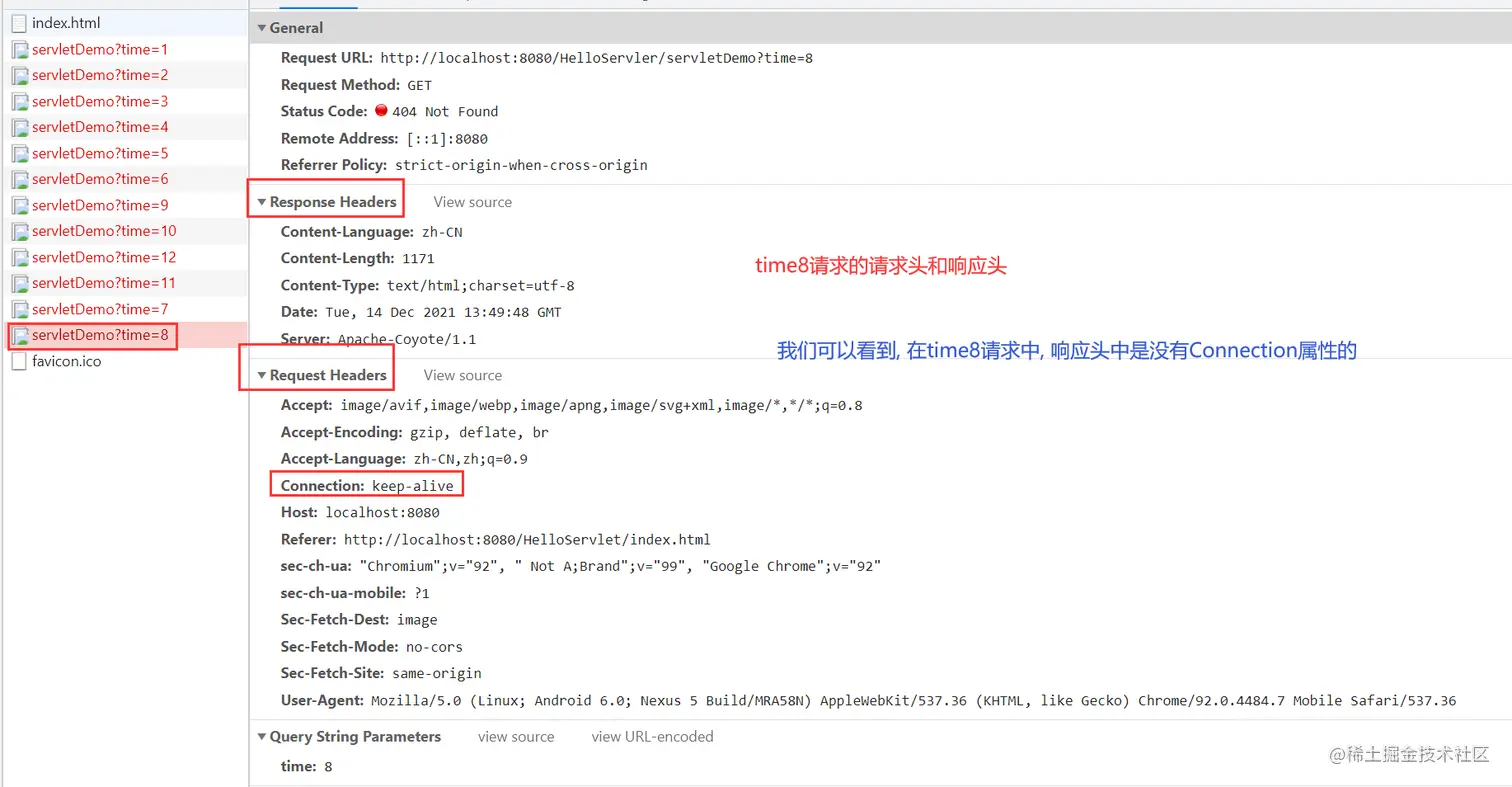1512x787 pixels.
Task: Click the Remote Address [::1]:8080 value
Action: 447,139
